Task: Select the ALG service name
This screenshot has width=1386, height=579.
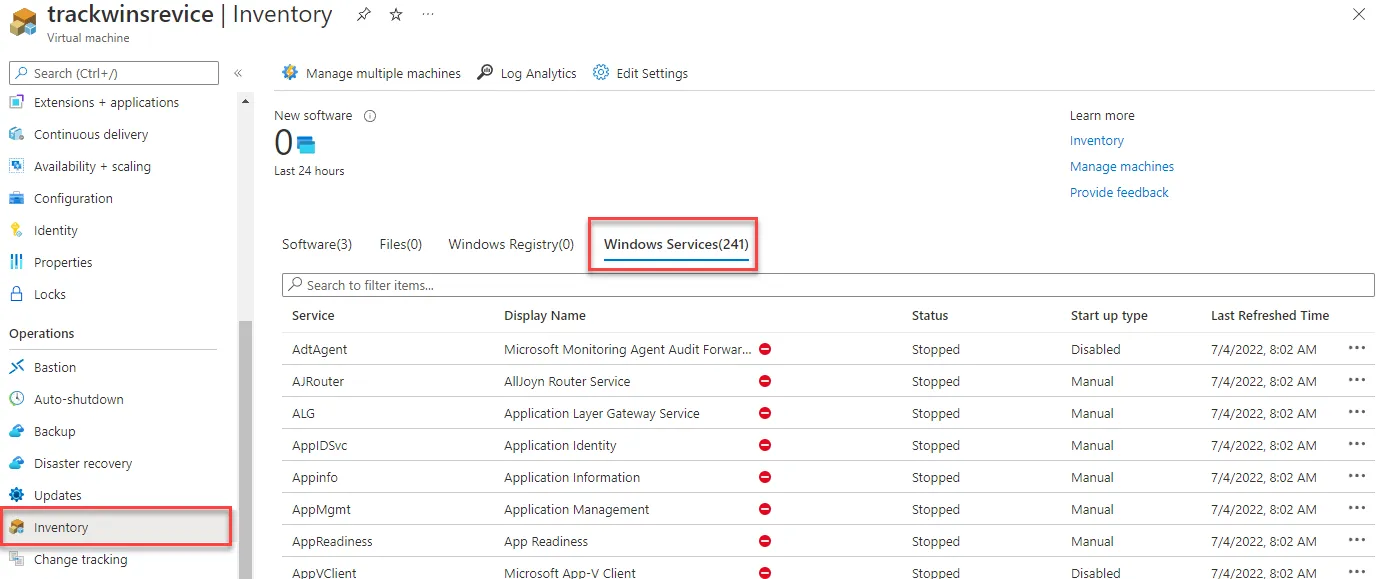Action: click(x=304, y=413)
